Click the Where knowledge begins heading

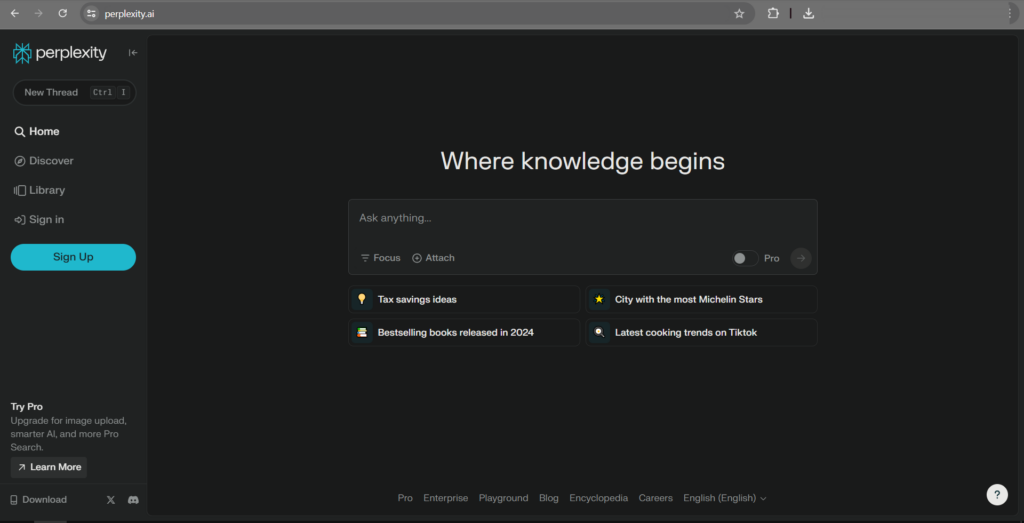click(x=583, y=161)
